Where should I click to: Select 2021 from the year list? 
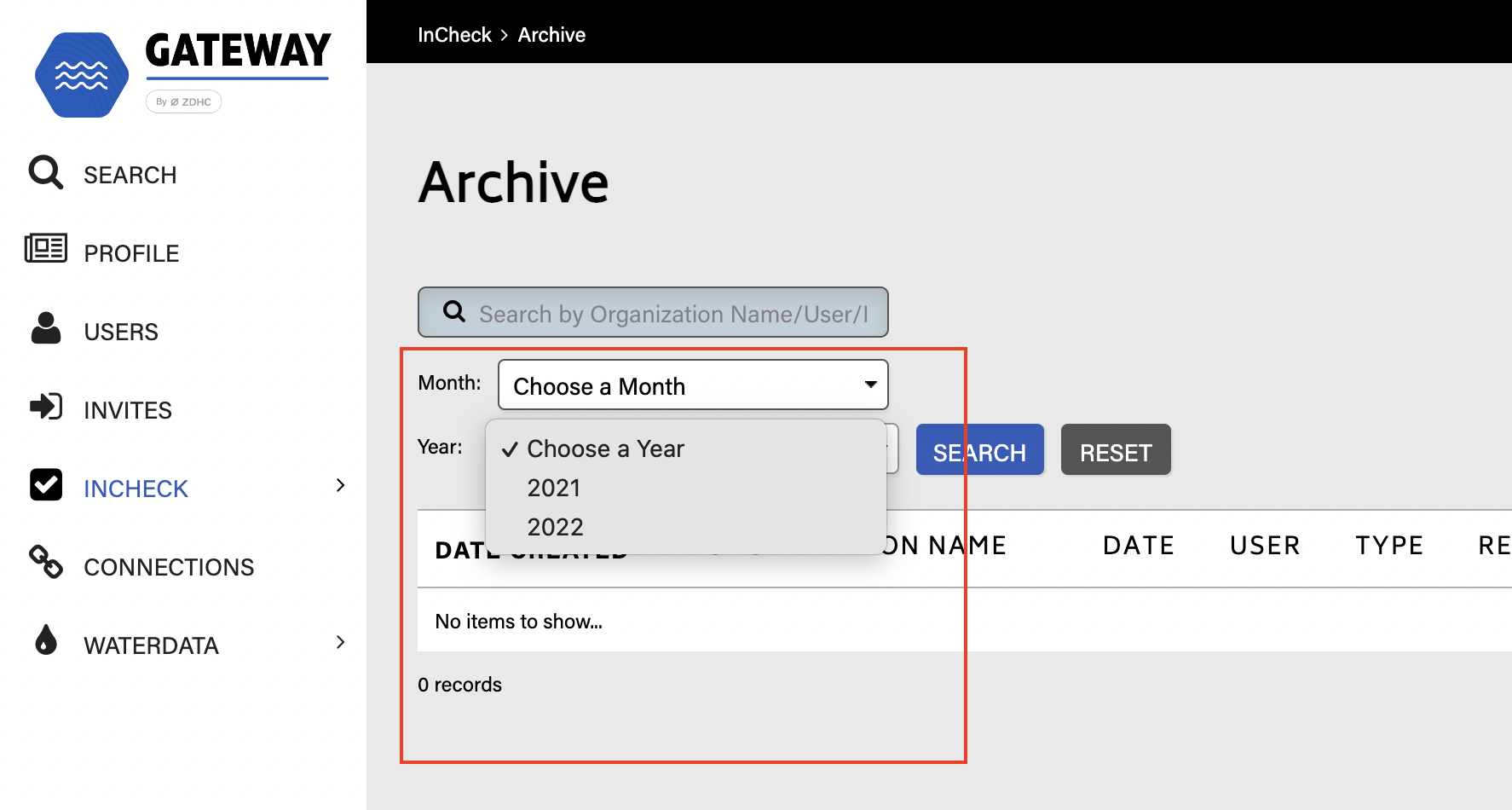coord(554,488)
